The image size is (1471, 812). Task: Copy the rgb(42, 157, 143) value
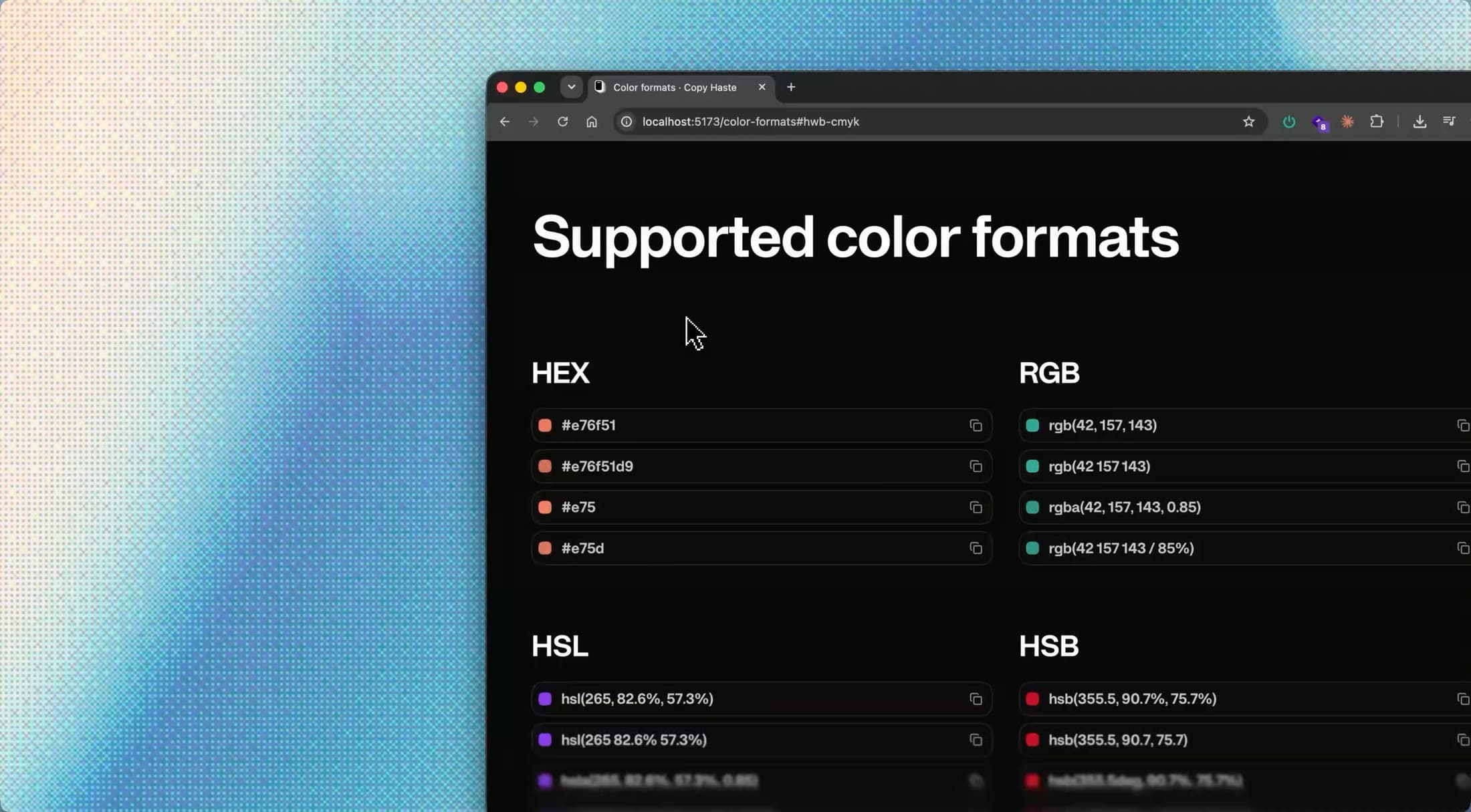1463,426
